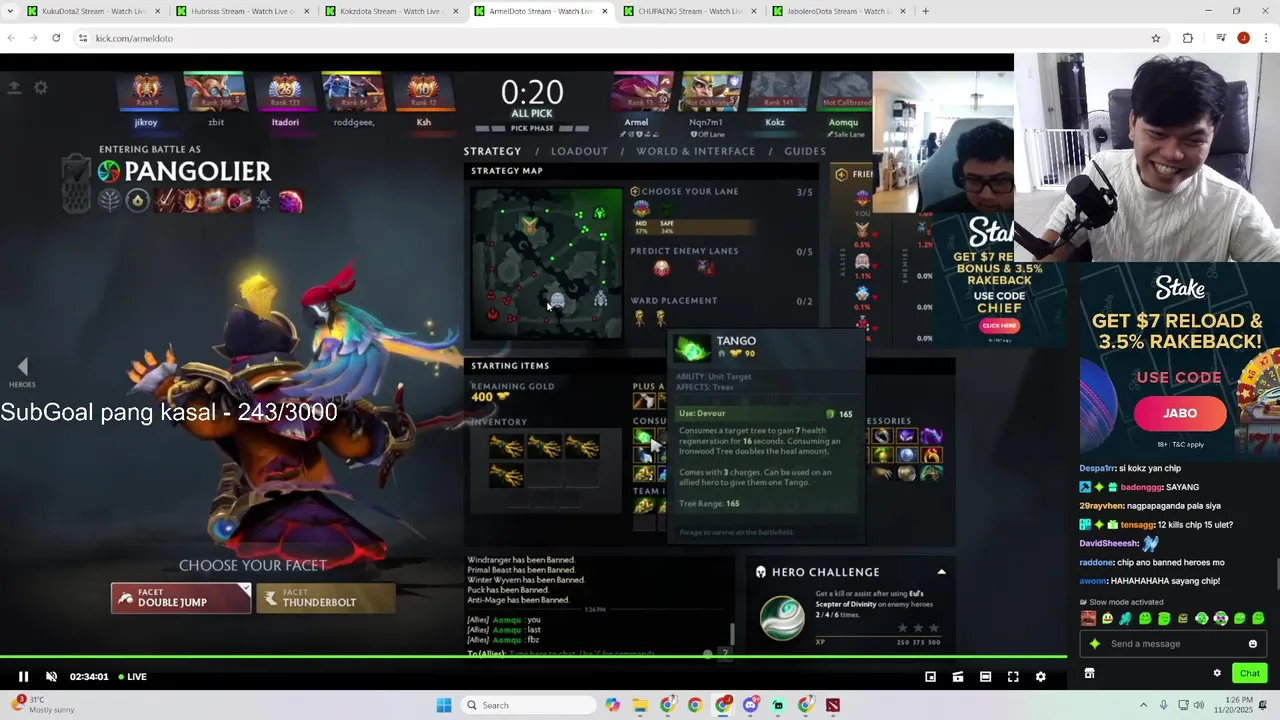The width and height of the screenshot is (1280, 720).
Task: Open microphone tray icon
Action: (x=1163, y=705)
